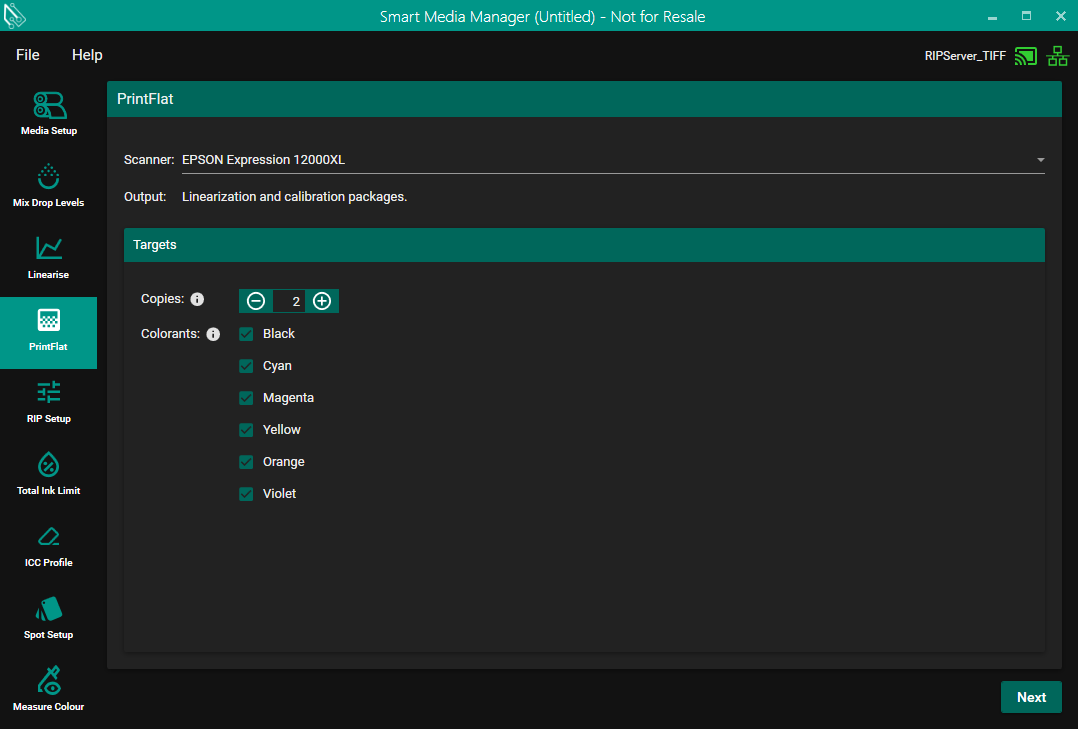Go to Mix Drop Levels
The height and width of the screenshot is (729, 1078).
pos(48,185)
